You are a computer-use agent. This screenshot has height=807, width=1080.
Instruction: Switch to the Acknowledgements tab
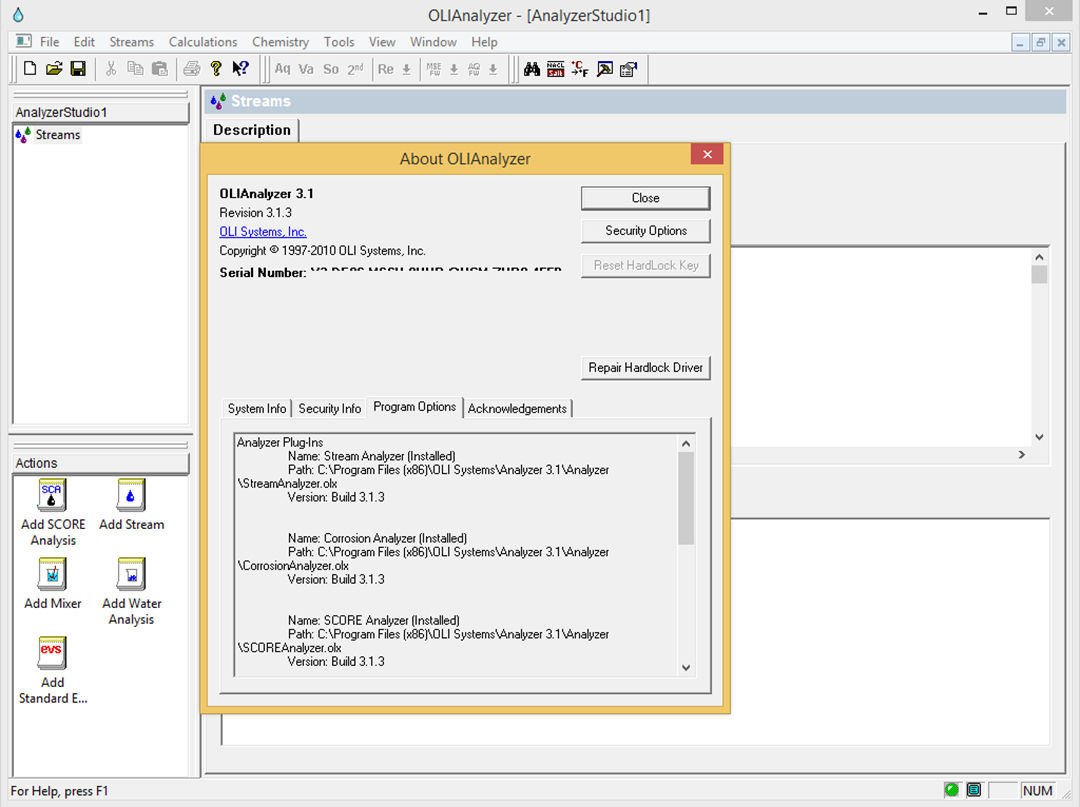click(517, 408)
